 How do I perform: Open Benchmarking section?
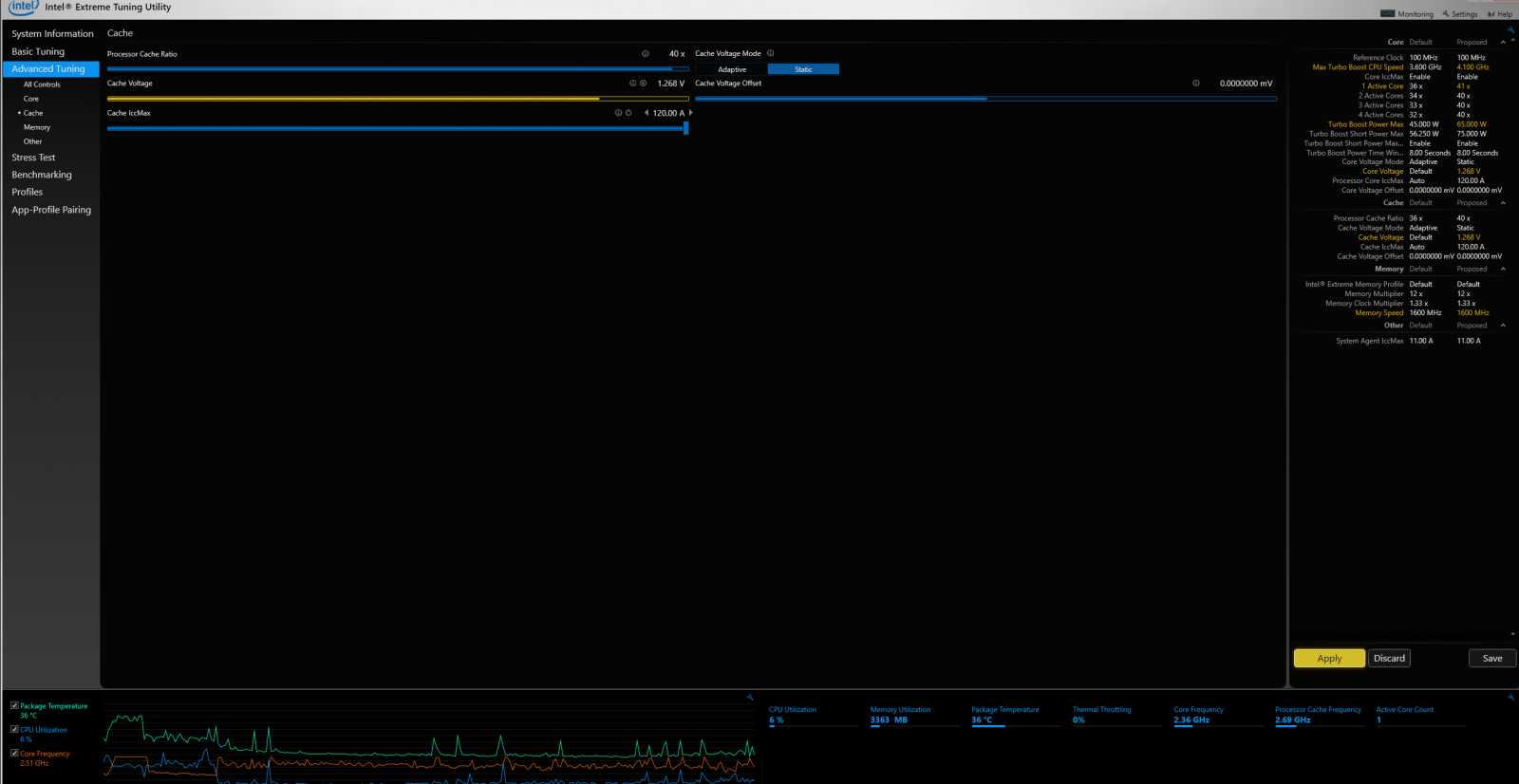pyautogui.click(x=42, y=175)
